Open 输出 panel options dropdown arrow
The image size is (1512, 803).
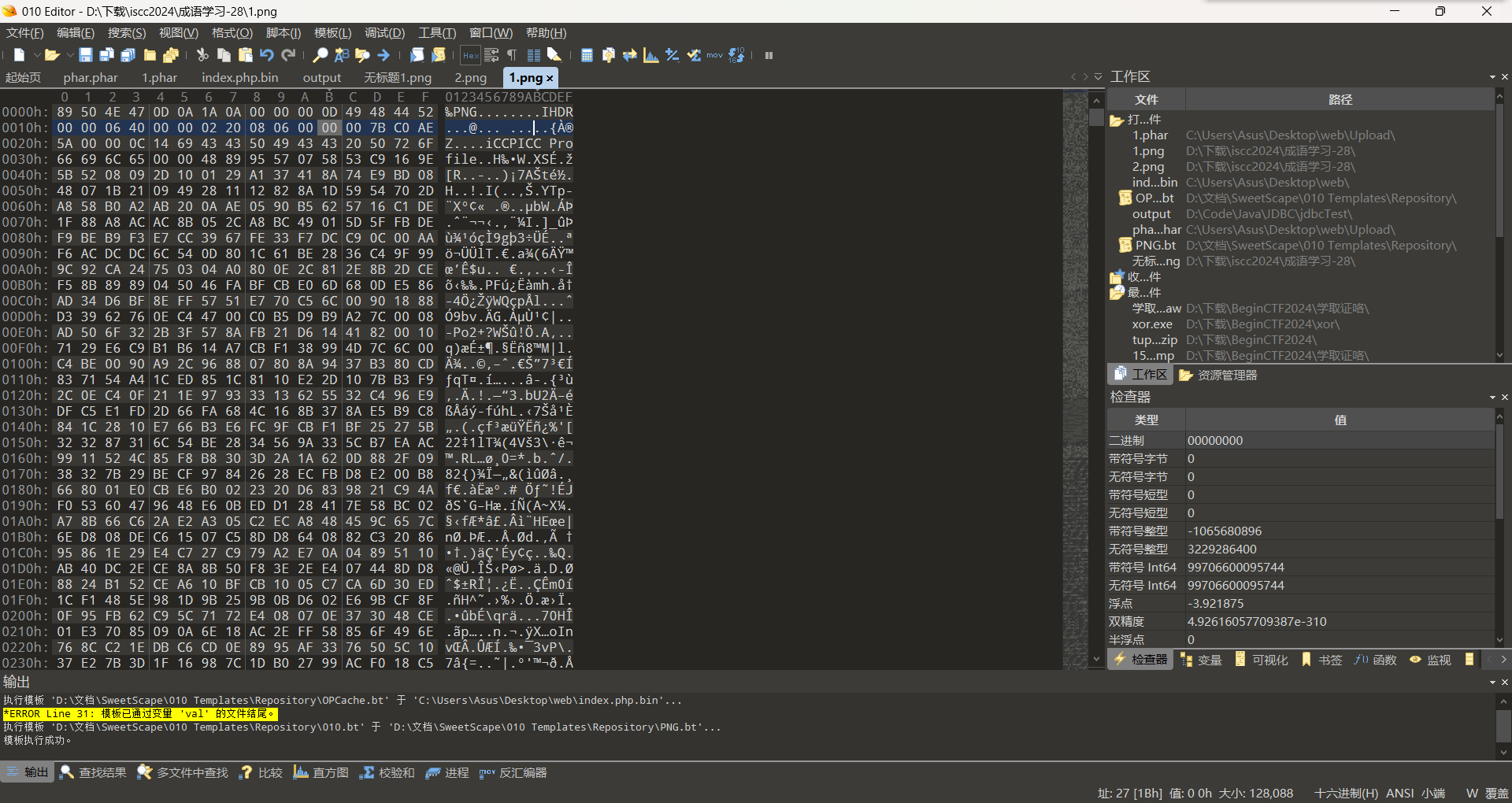pyautogui.click(x=1492, y=683)
